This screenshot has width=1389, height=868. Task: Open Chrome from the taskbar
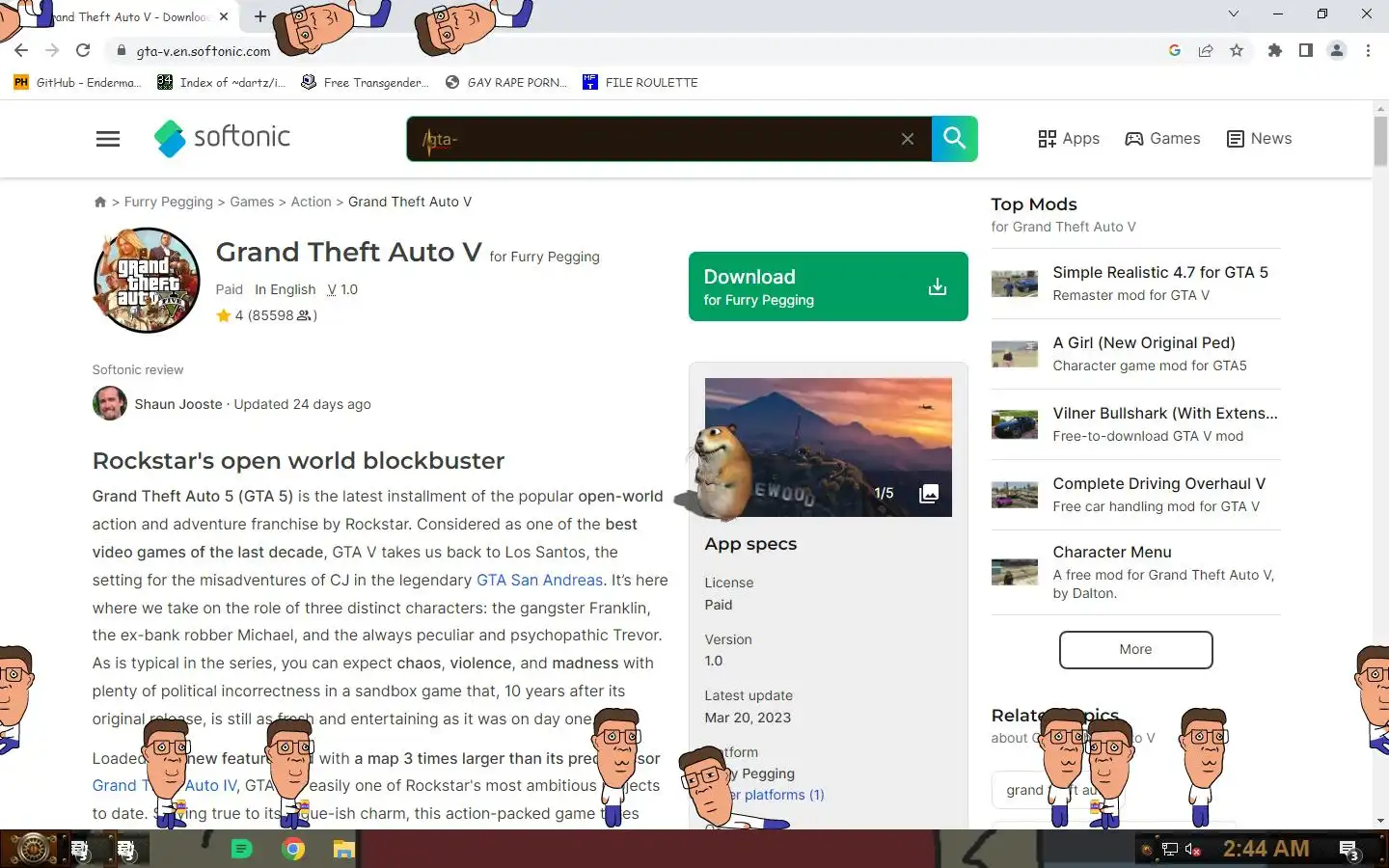click(x=293, y=849)
